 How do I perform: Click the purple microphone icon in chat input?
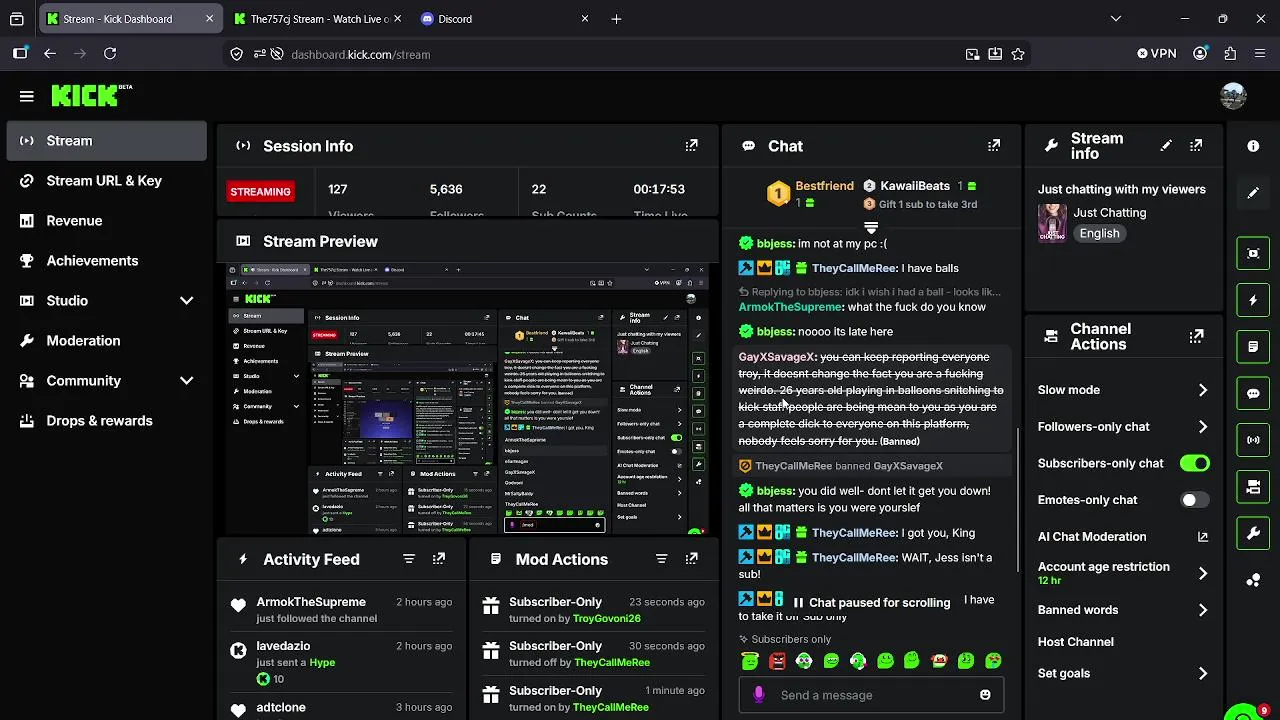click(x=759, y=695)
